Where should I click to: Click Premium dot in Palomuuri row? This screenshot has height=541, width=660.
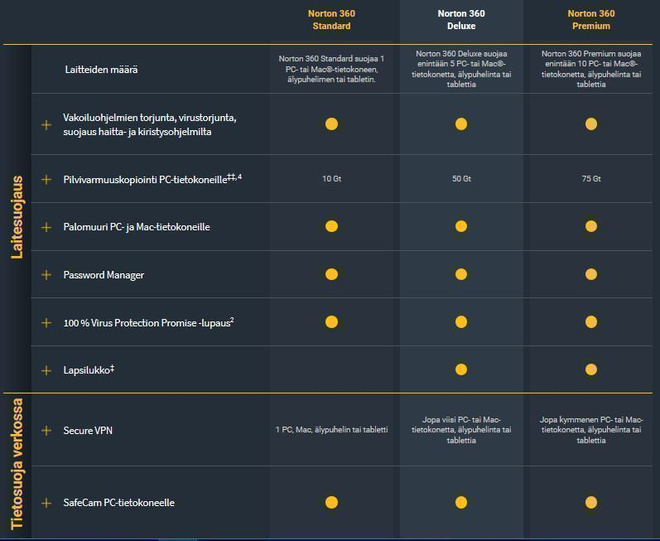pyautogui.click(x=591, y=227)
